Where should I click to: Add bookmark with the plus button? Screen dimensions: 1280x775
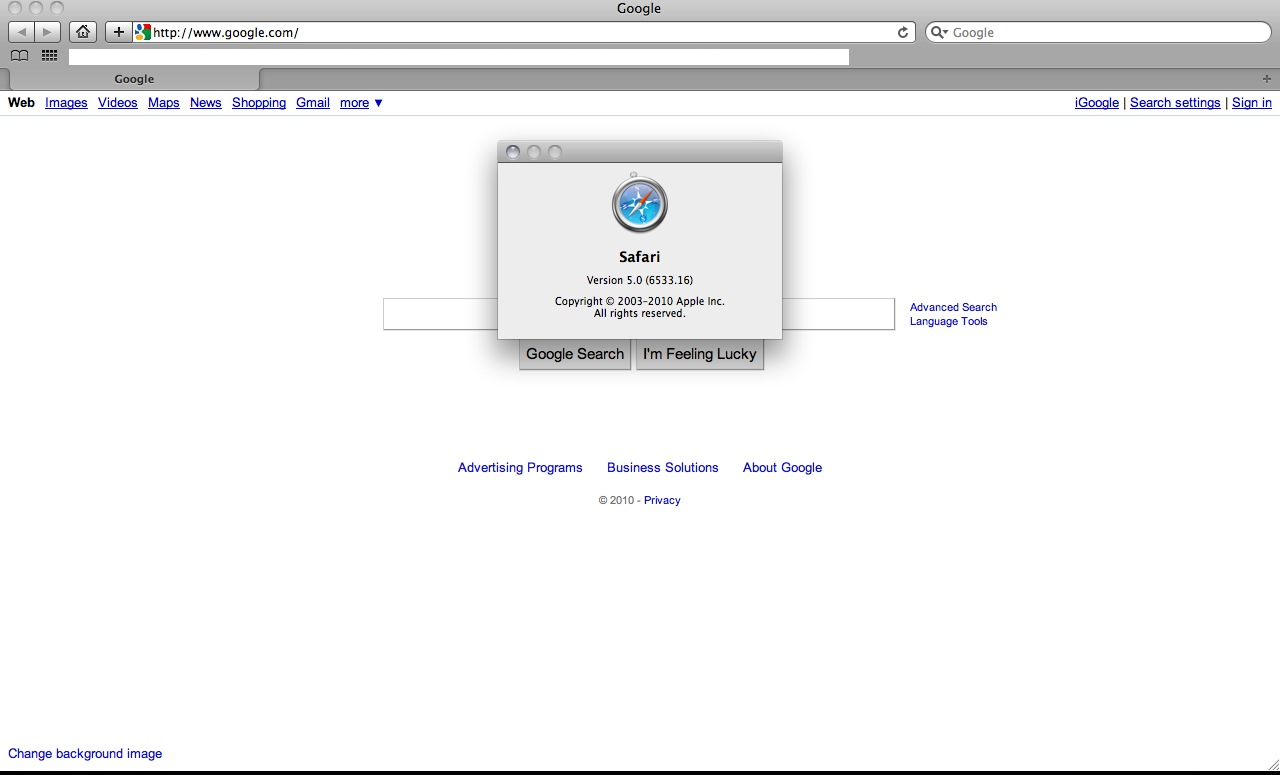[x=118, y=32]
